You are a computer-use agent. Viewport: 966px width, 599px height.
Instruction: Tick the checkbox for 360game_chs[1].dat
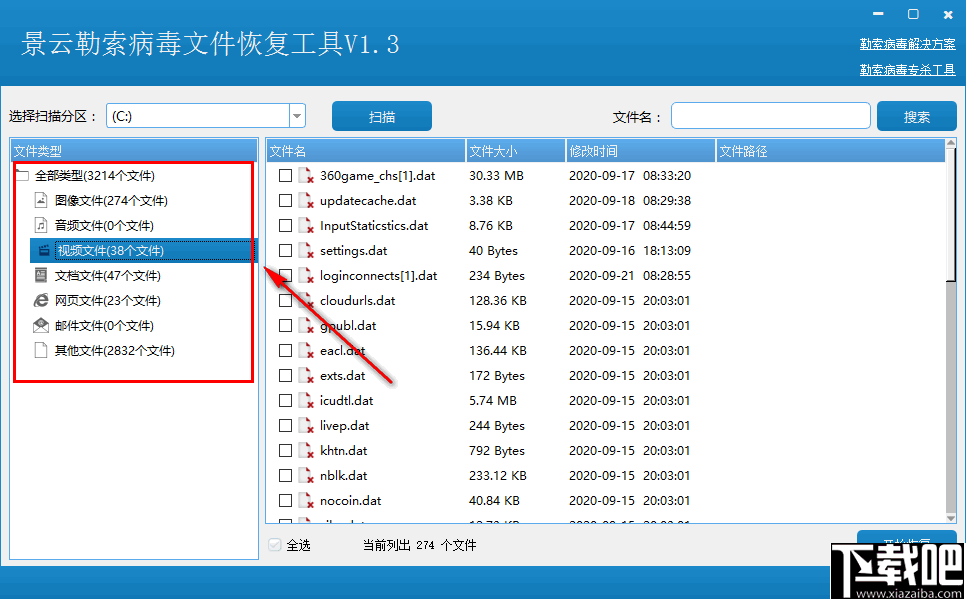(285, 176)
